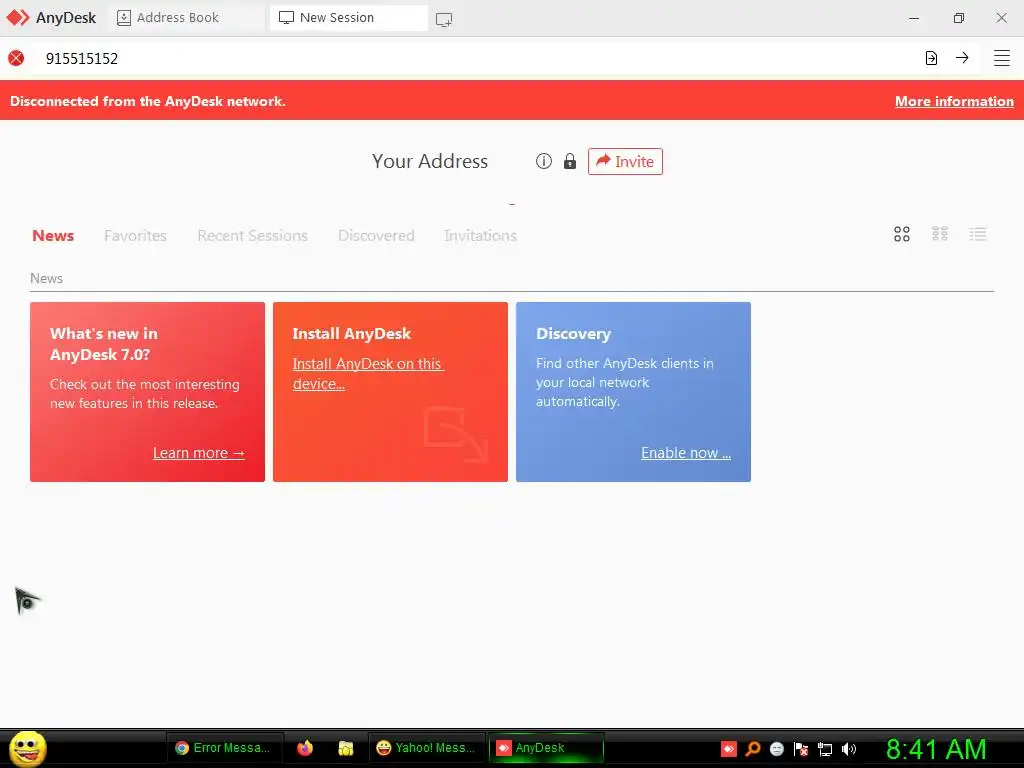Select the News tab

pyautogui.click(x=53, y=236)
